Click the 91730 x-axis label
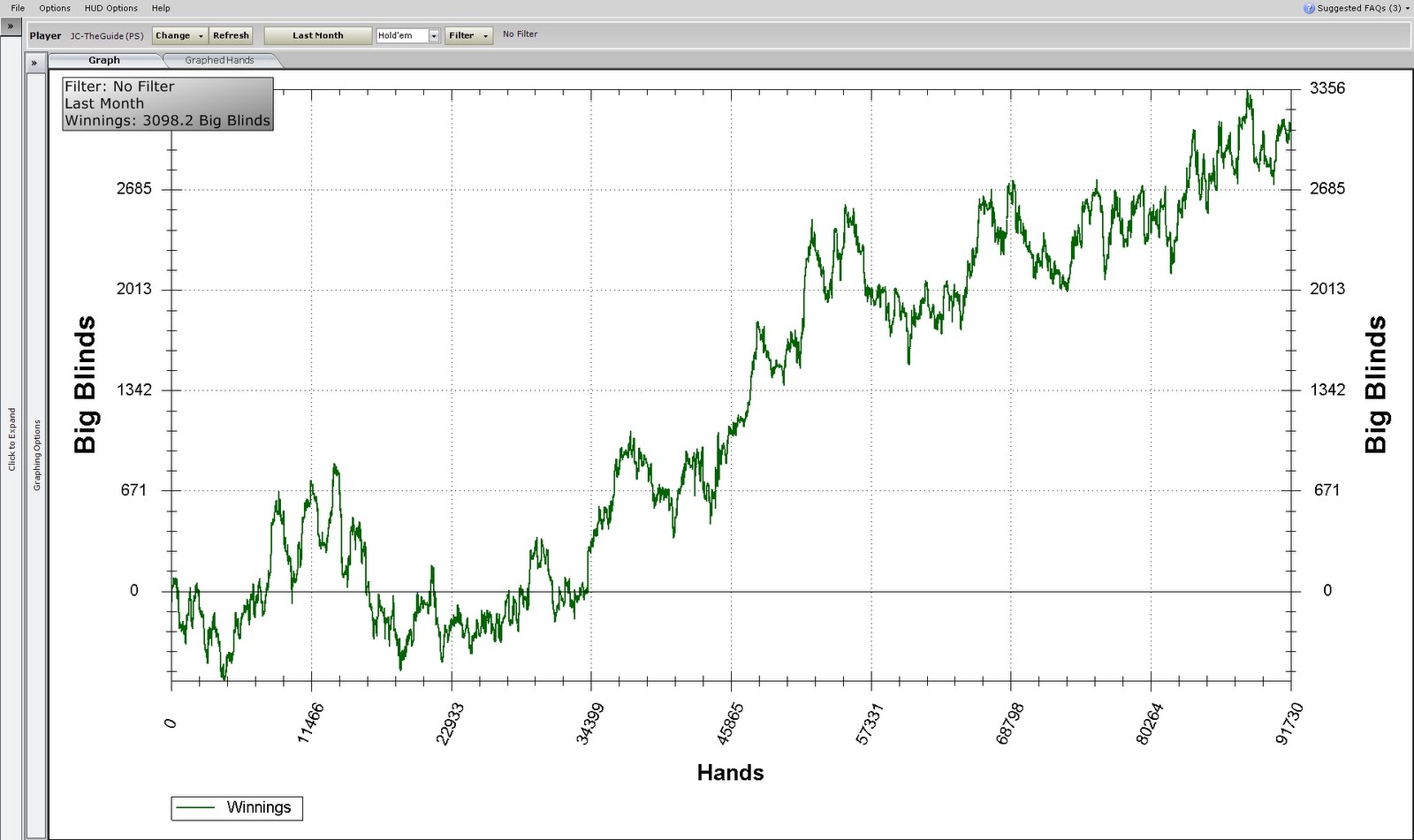This screenshot has height=840, width=1414. coord(1289,723)
